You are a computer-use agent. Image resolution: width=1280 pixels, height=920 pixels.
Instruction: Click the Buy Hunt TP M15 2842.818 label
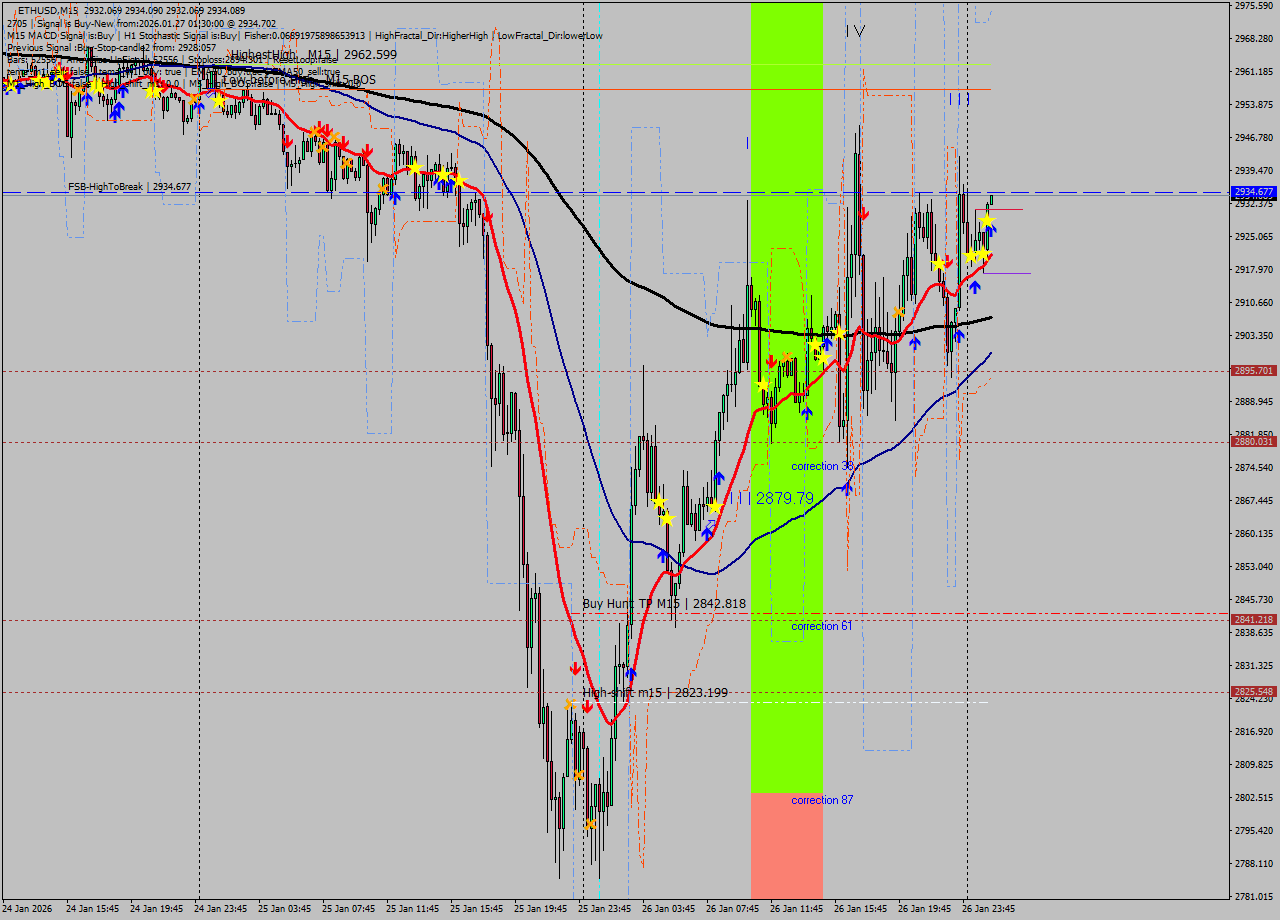click(664, 604)
